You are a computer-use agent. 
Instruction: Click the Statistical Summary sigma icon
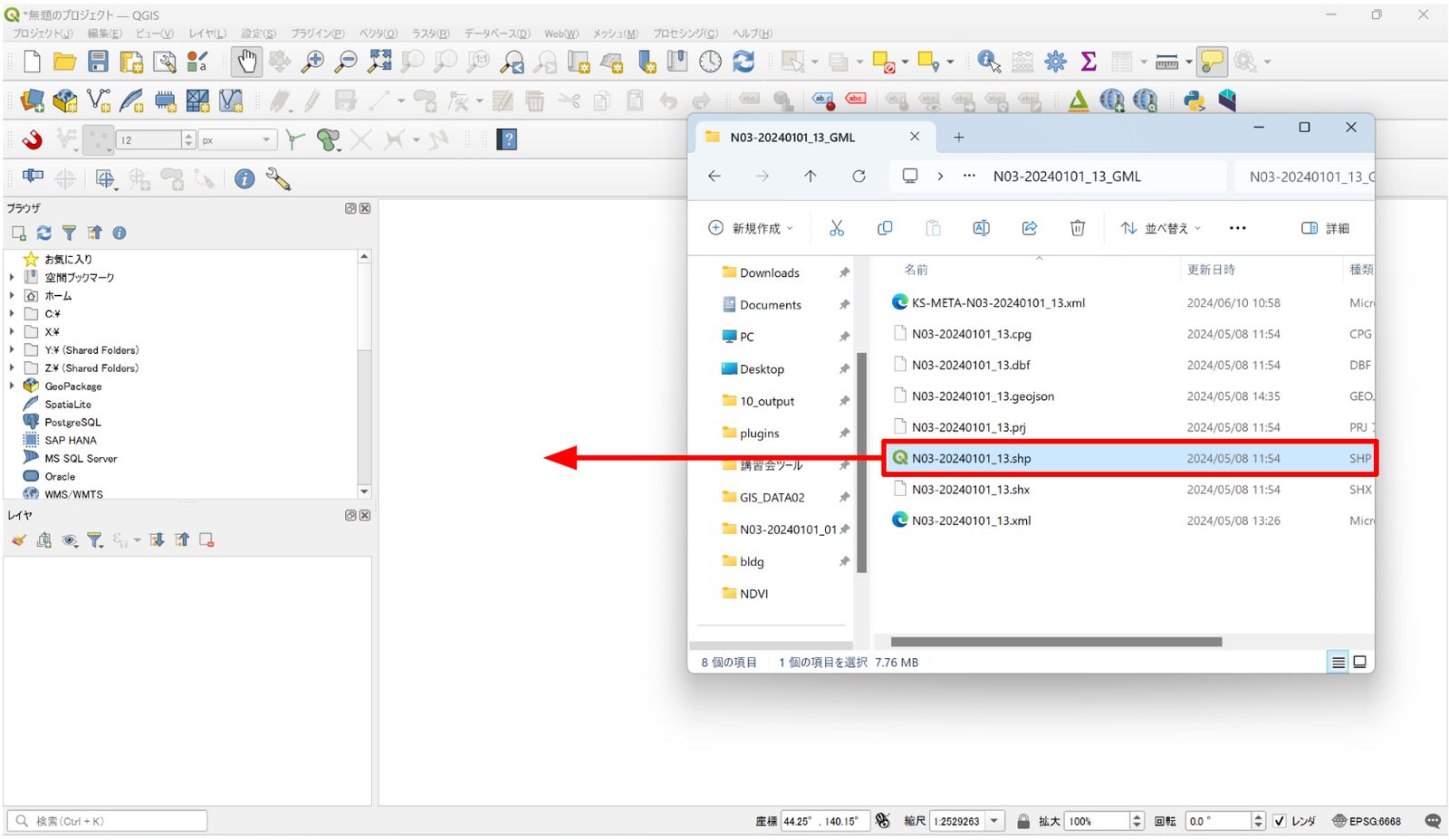click(x=1089, y=62)
